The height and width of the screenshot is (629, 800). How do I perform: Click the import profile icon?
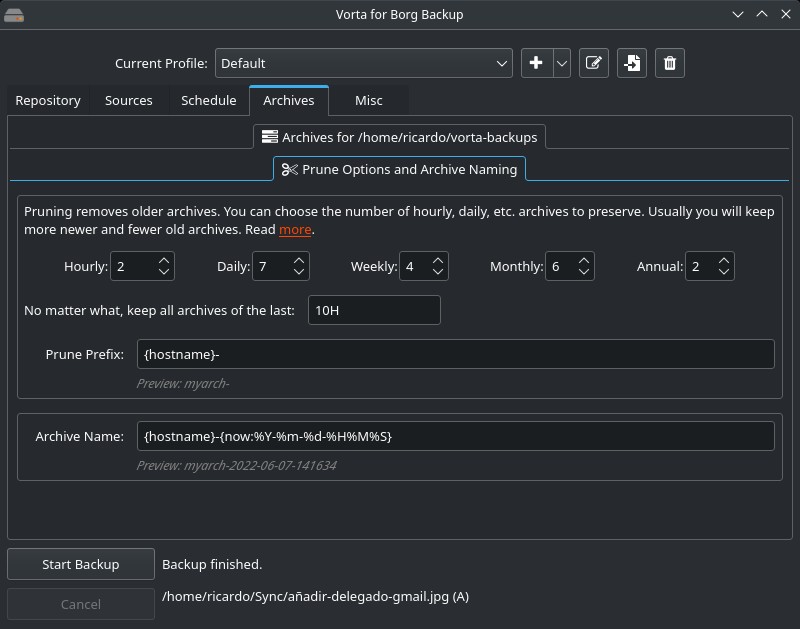tap(632, 63)
